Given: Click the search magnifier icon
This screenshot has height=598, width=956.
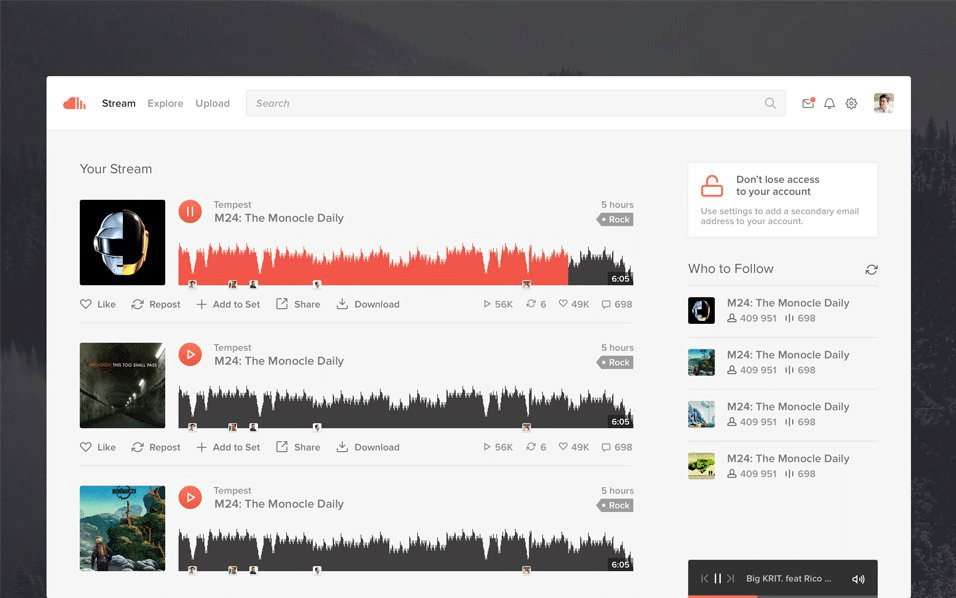Looking at the screenshot, I should click(x=770, y=103).
